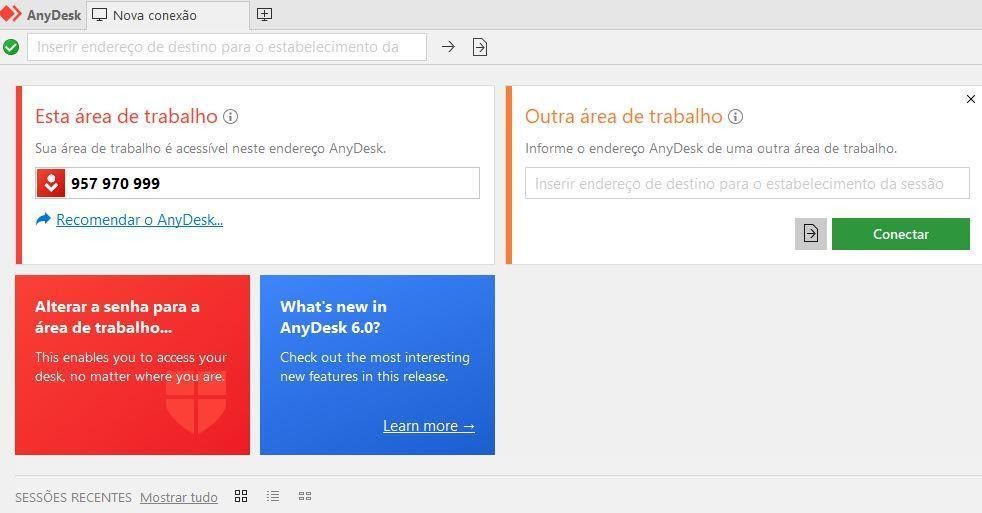This screenshot has width=982, height=513.
Task: Focus the remote address input under Outra área de trabalho
Action: [x=747, y=184]
